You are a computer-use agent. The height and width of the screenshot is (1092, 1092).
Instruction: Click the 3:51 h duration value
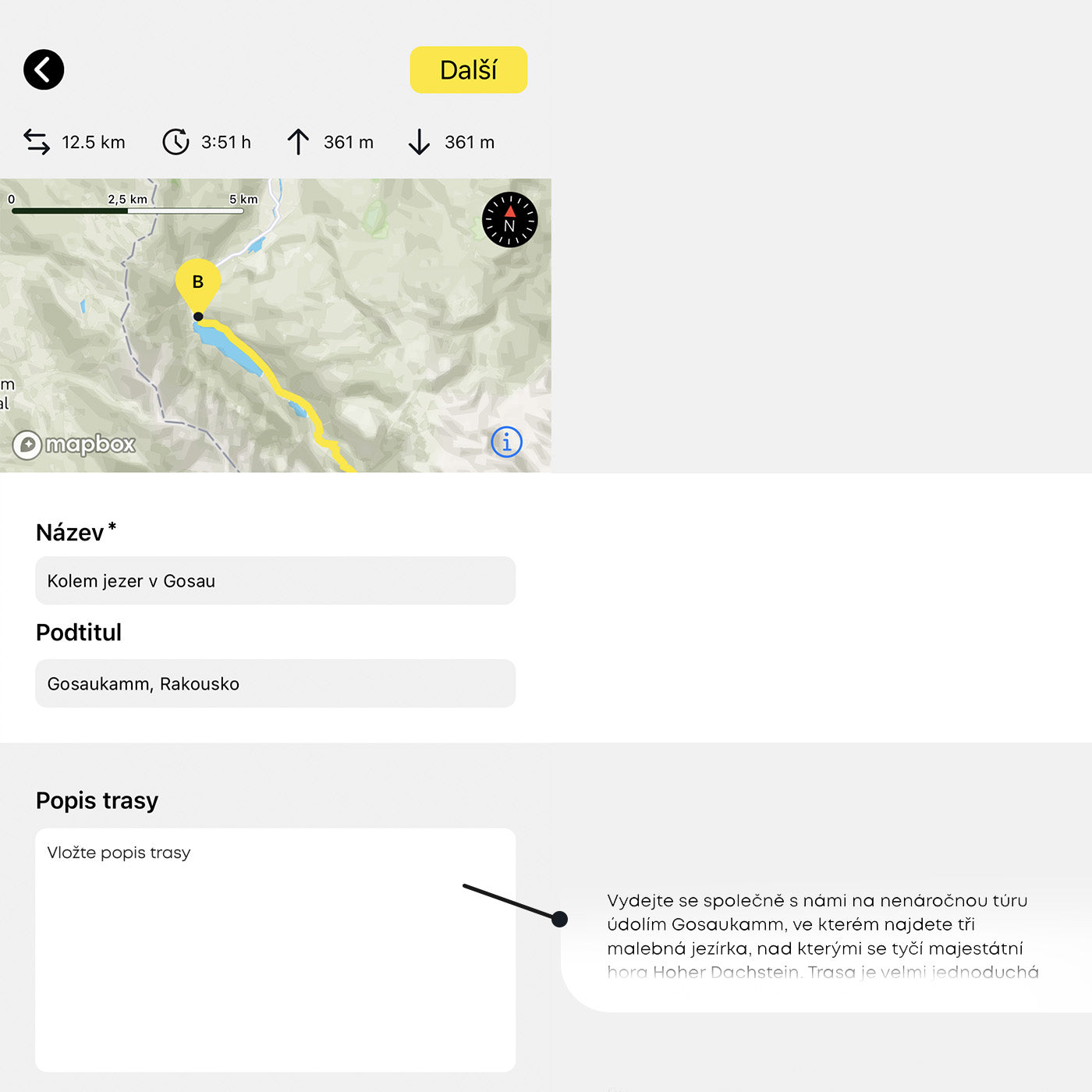coord(226,143)
